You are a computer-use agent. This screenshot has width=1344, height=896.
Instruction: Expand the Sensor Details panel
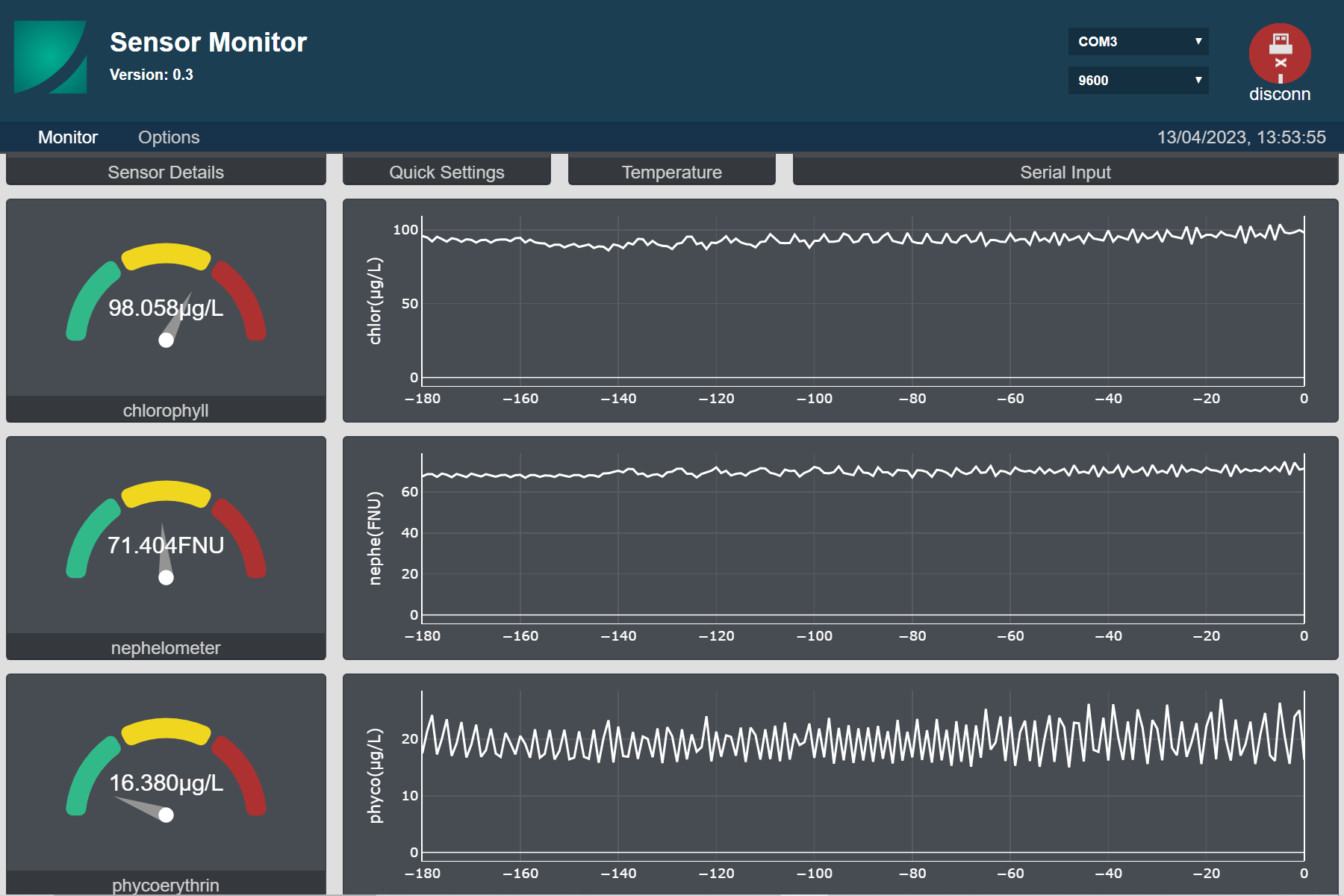tap(166, 172)
